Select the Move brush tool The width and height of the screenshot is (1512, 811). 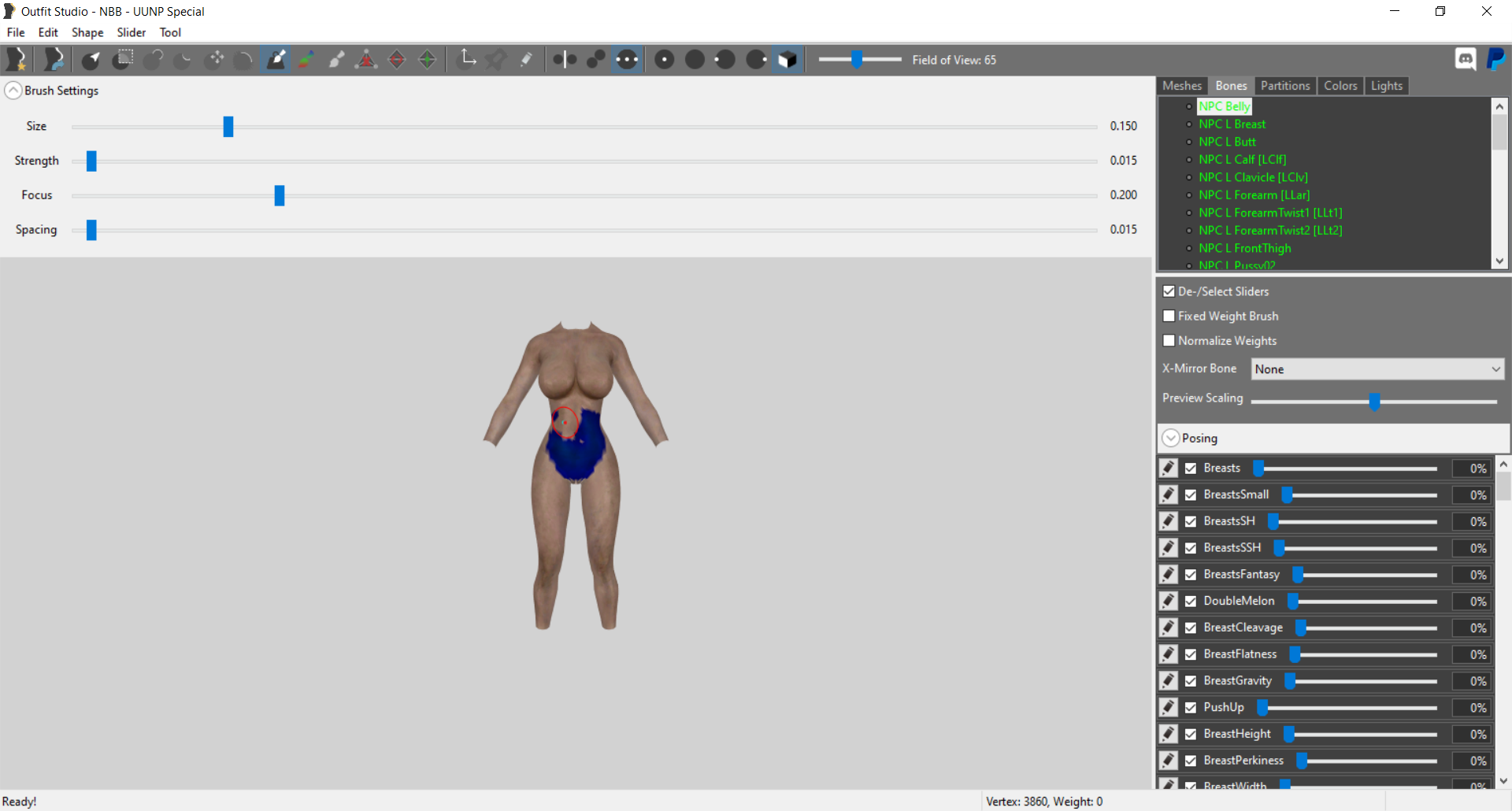click(214, 59)
